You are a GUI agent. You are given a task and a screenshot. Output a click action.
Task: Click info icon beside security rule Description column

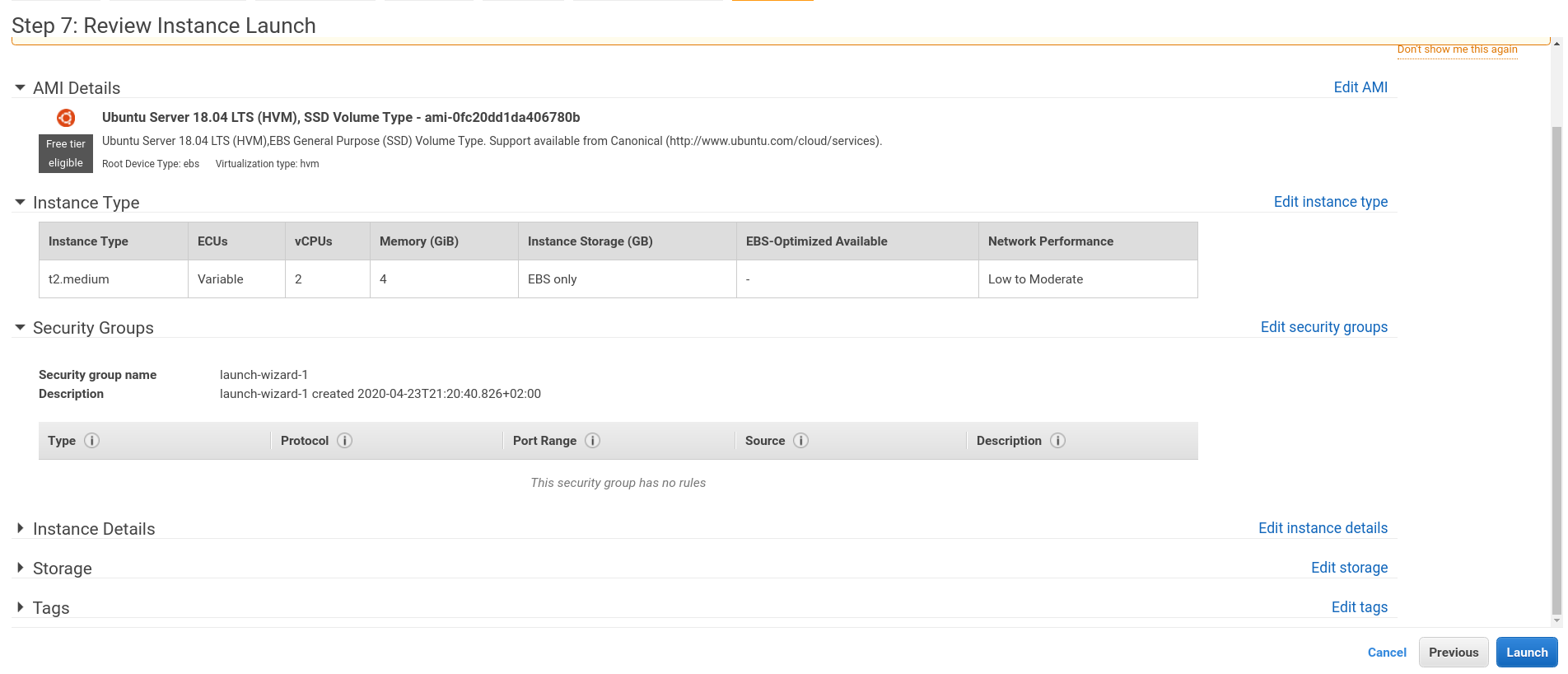[1058, 441]
